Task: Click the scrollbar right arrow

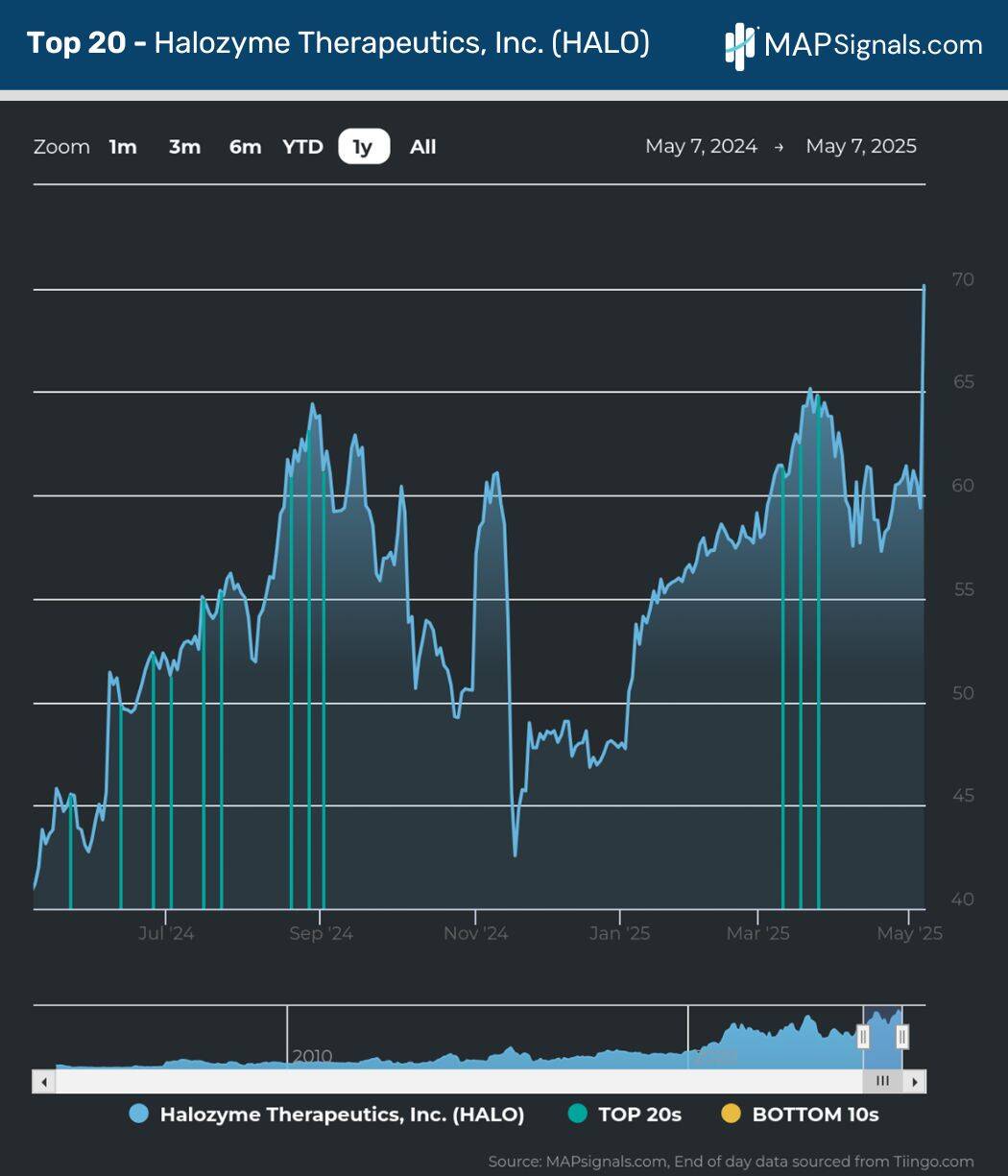Action: [915, 1081]
